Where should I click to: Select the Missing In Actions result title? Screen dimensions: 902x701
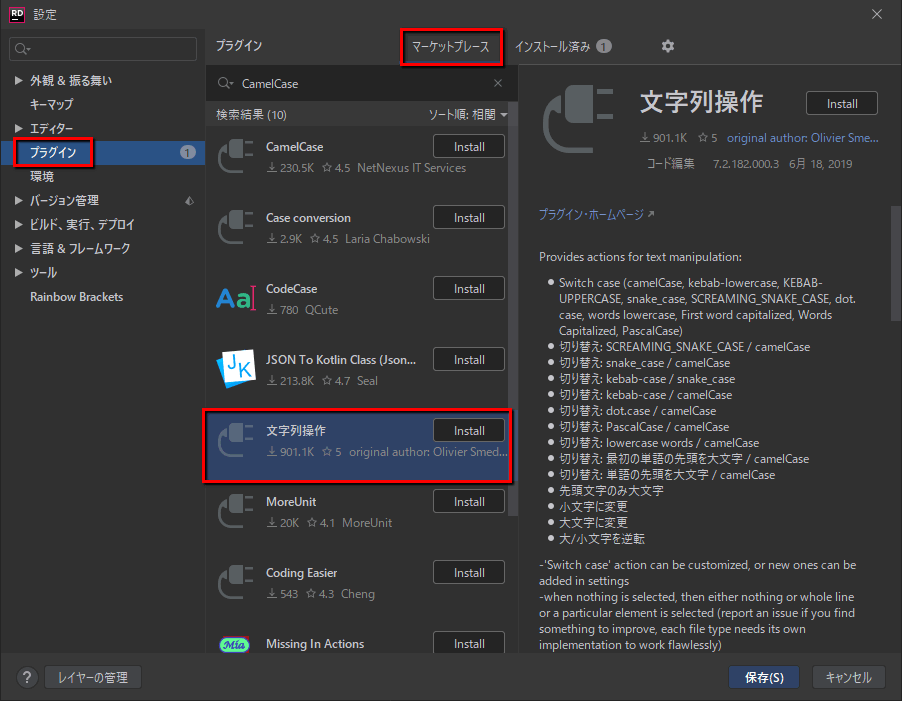pyautogui.click(x=315, y=643)
